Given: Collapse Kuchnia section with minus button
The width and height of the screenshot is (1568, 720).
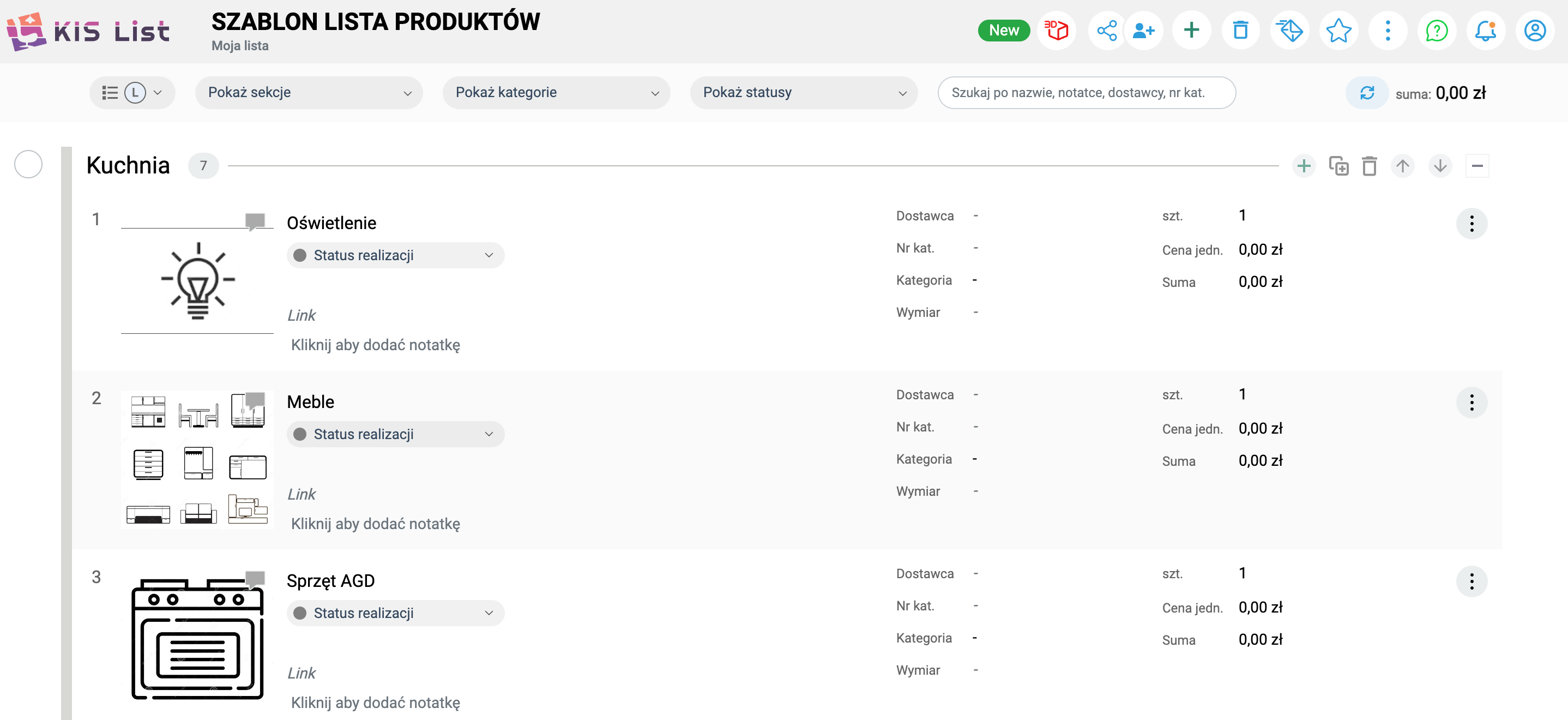Looking at the screenshot, I should coord(1477,166).
